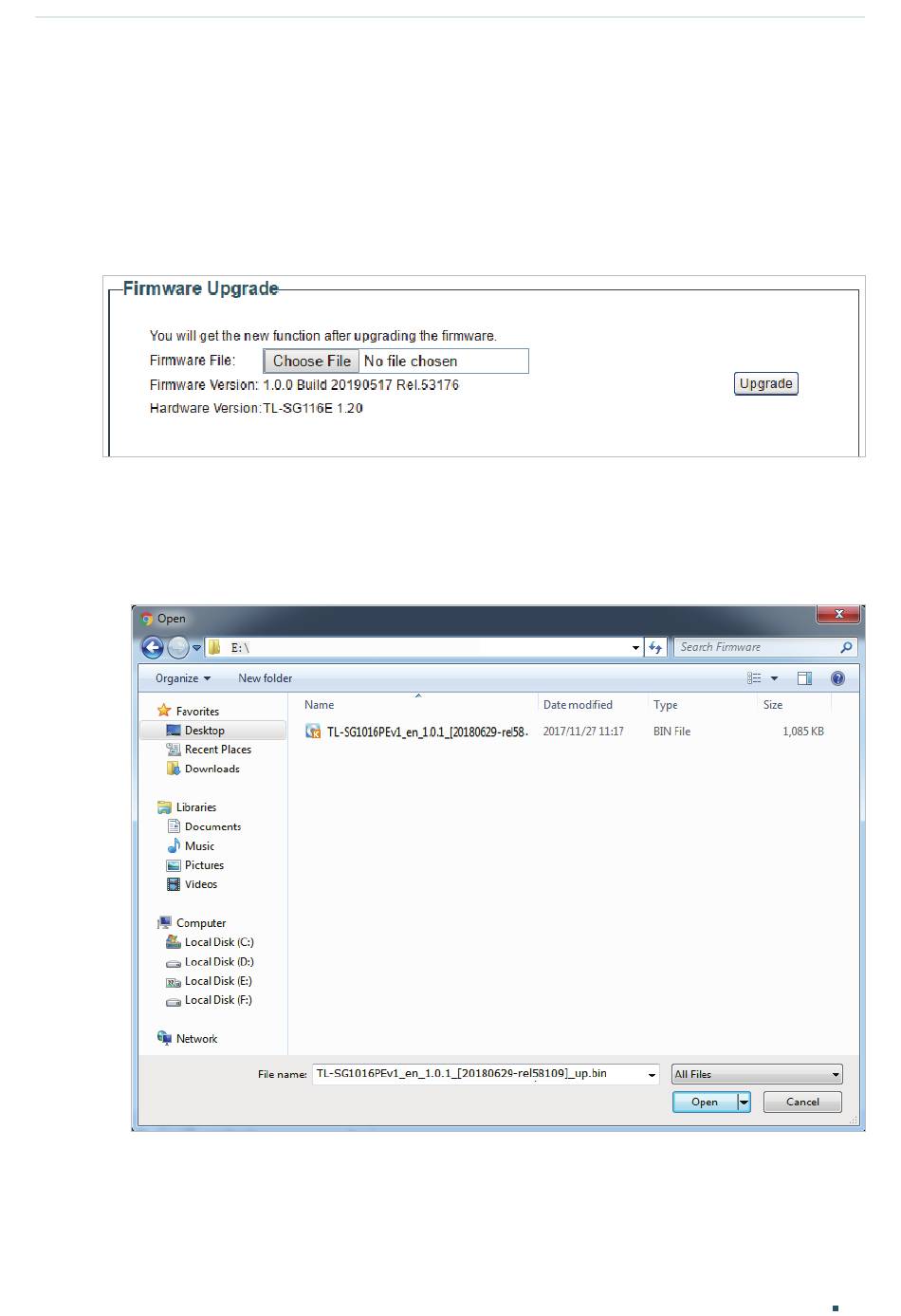
Task: Click the Local Disk (C:) drive icon
Action: [174, 942]
